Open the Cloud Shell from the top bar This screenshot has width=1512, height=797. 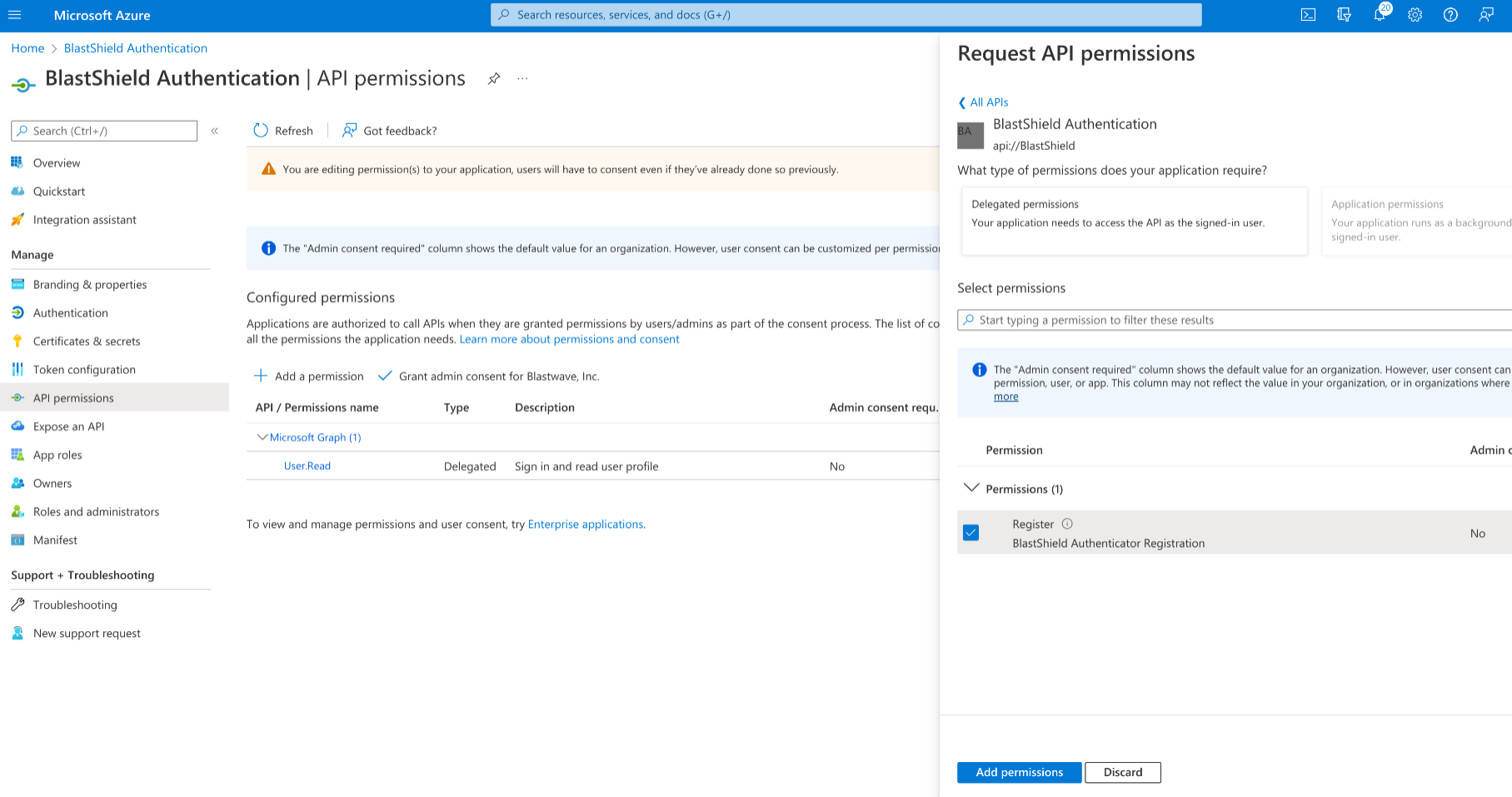pos(1308,14)
